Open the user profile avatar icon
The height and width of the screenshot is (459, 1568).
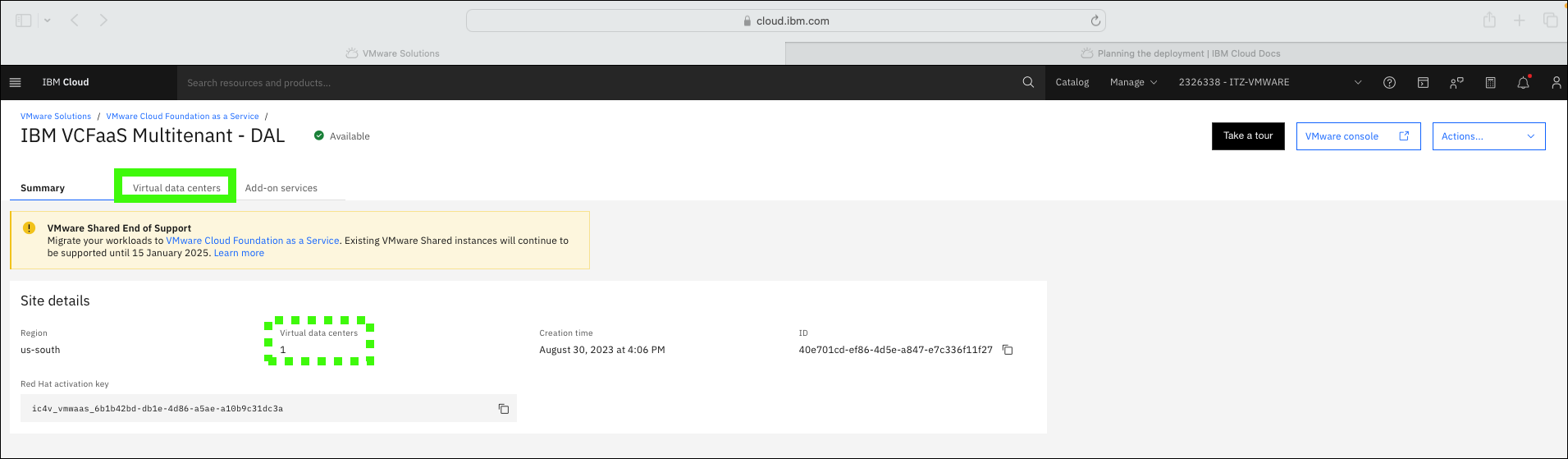[1556, 82]
